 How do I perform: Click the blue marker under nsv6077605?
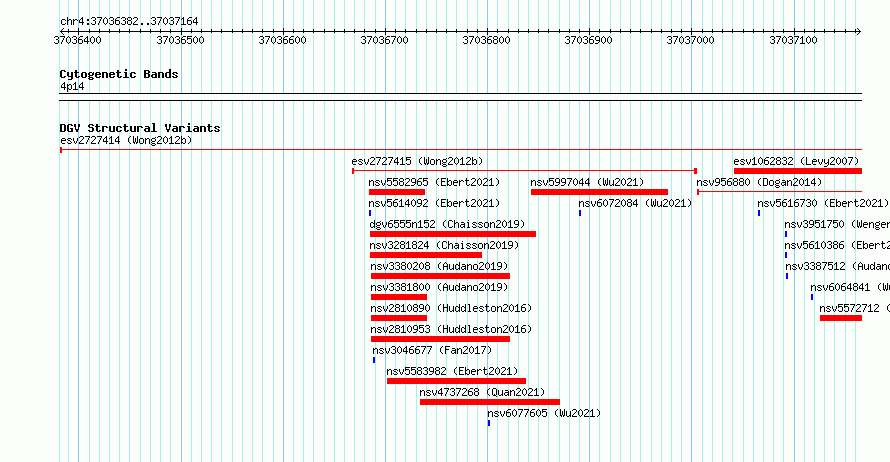pos(489,423)
